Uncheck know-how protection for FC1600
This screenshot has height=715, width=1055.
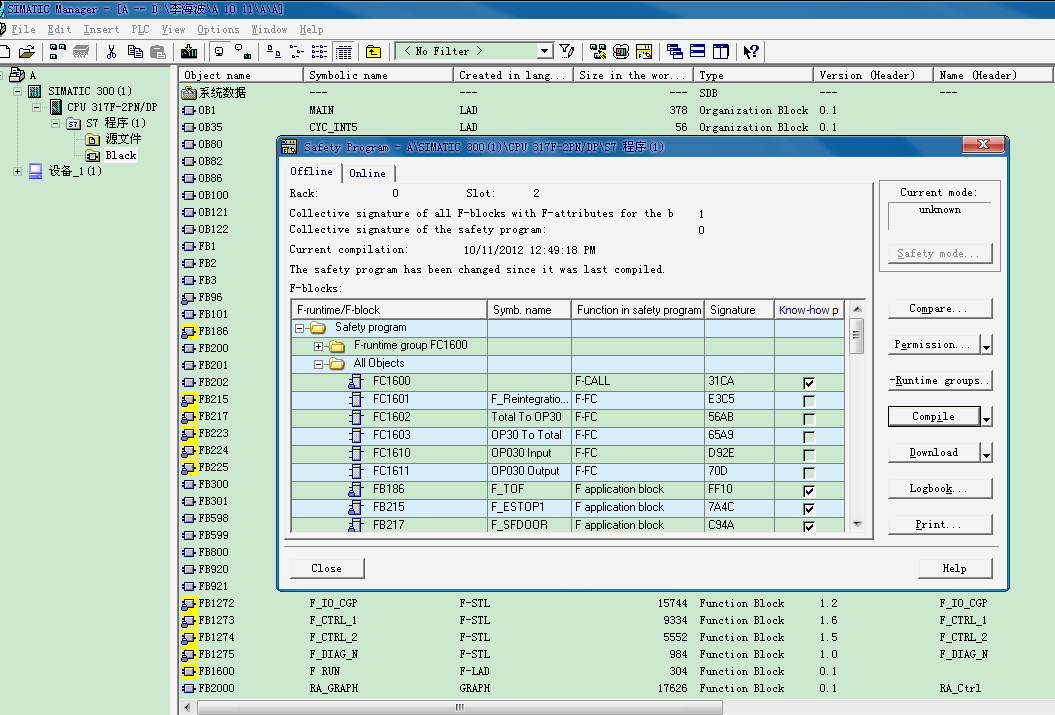pos(809,383)
